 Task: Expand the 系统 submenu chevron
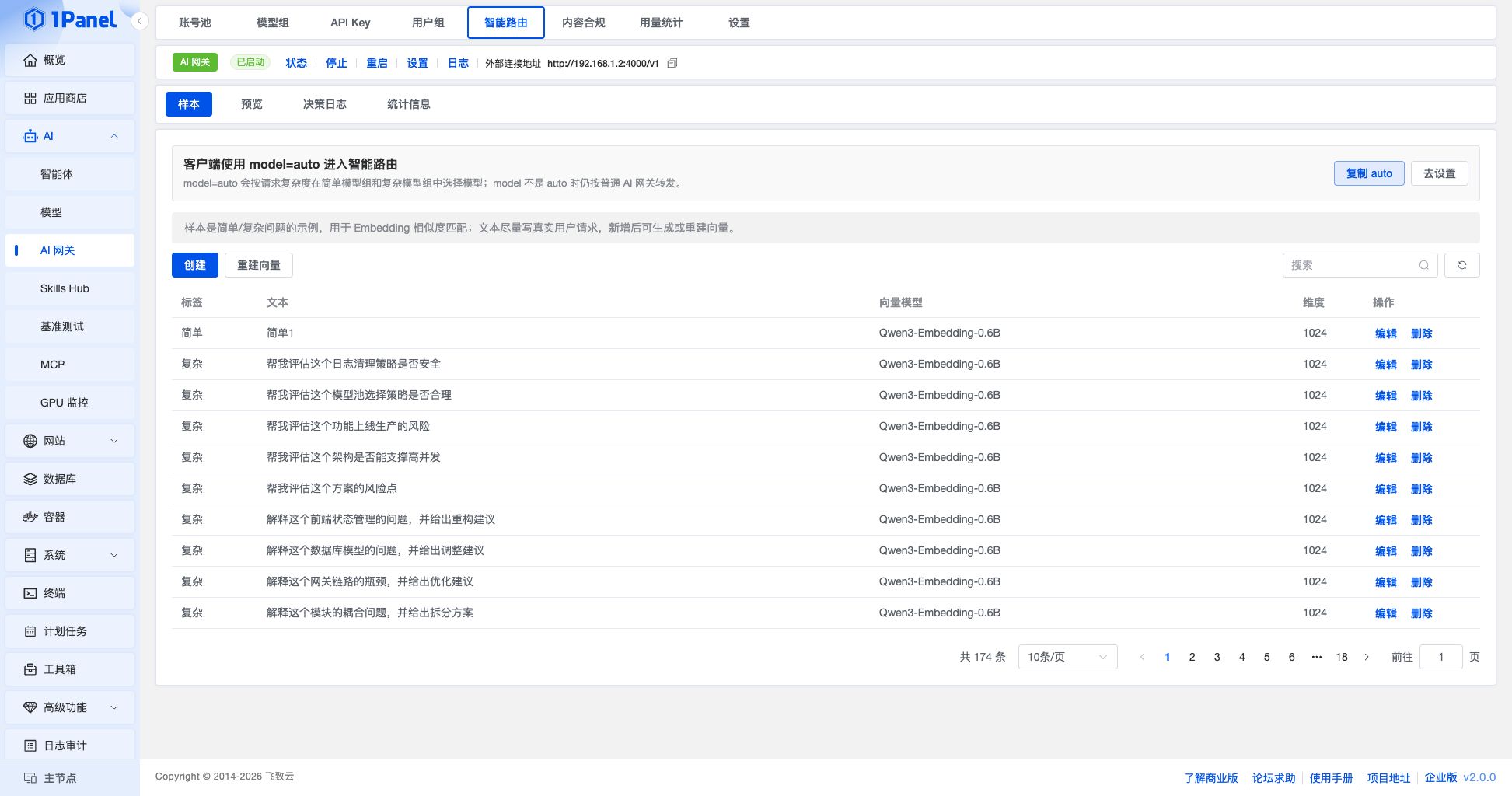coord(114,555)
